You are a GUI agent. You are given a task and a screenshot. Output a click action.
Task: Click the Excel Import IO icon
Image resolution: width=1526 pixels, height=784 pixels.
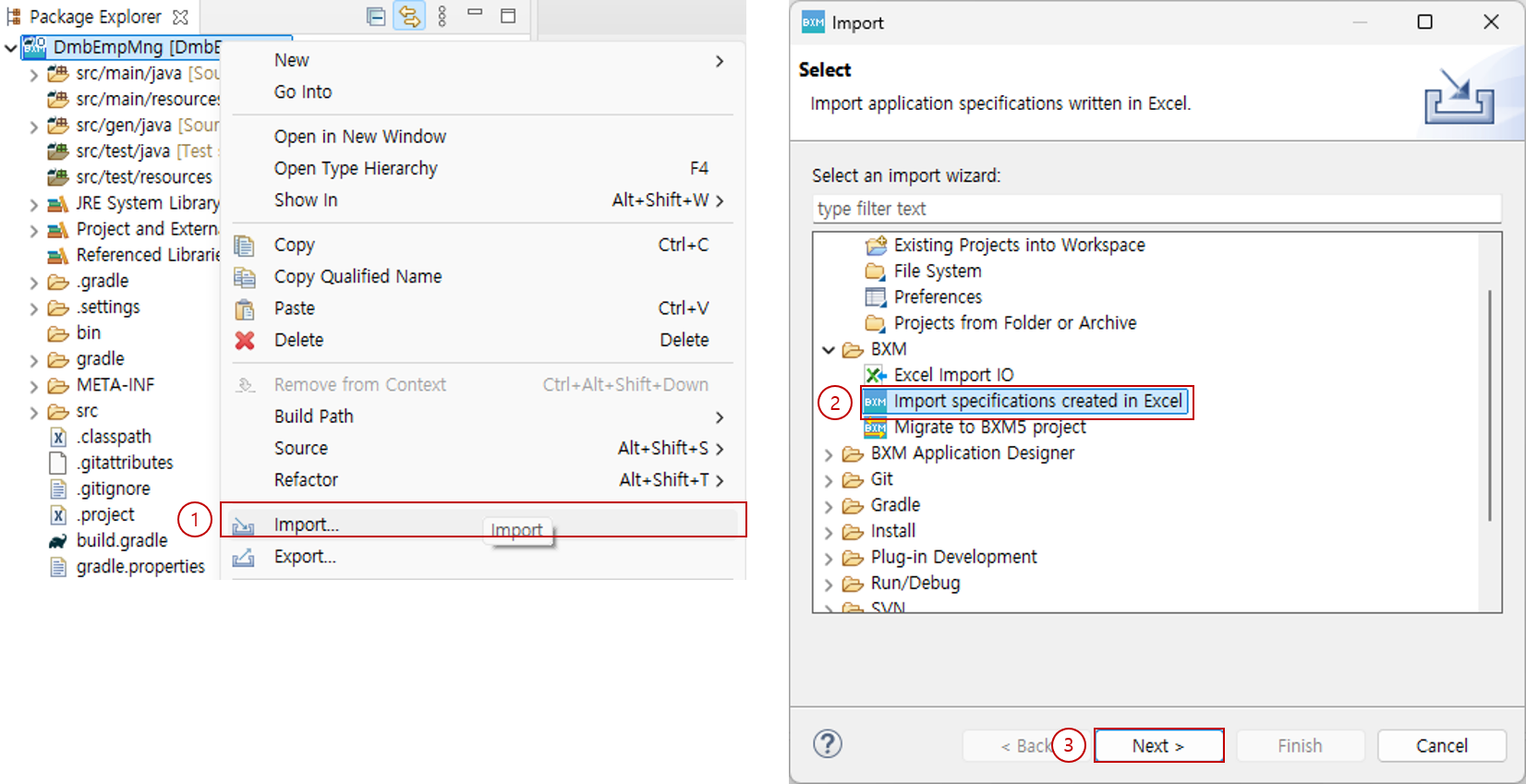[876, 375]
